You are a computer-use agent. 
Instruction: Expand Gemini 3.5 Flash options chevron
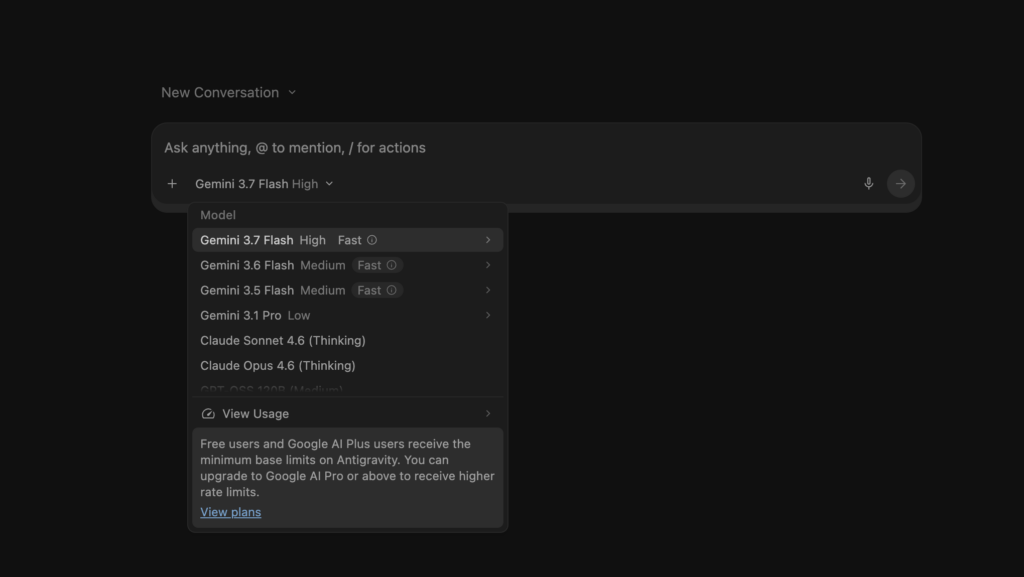tap(488, 290)
